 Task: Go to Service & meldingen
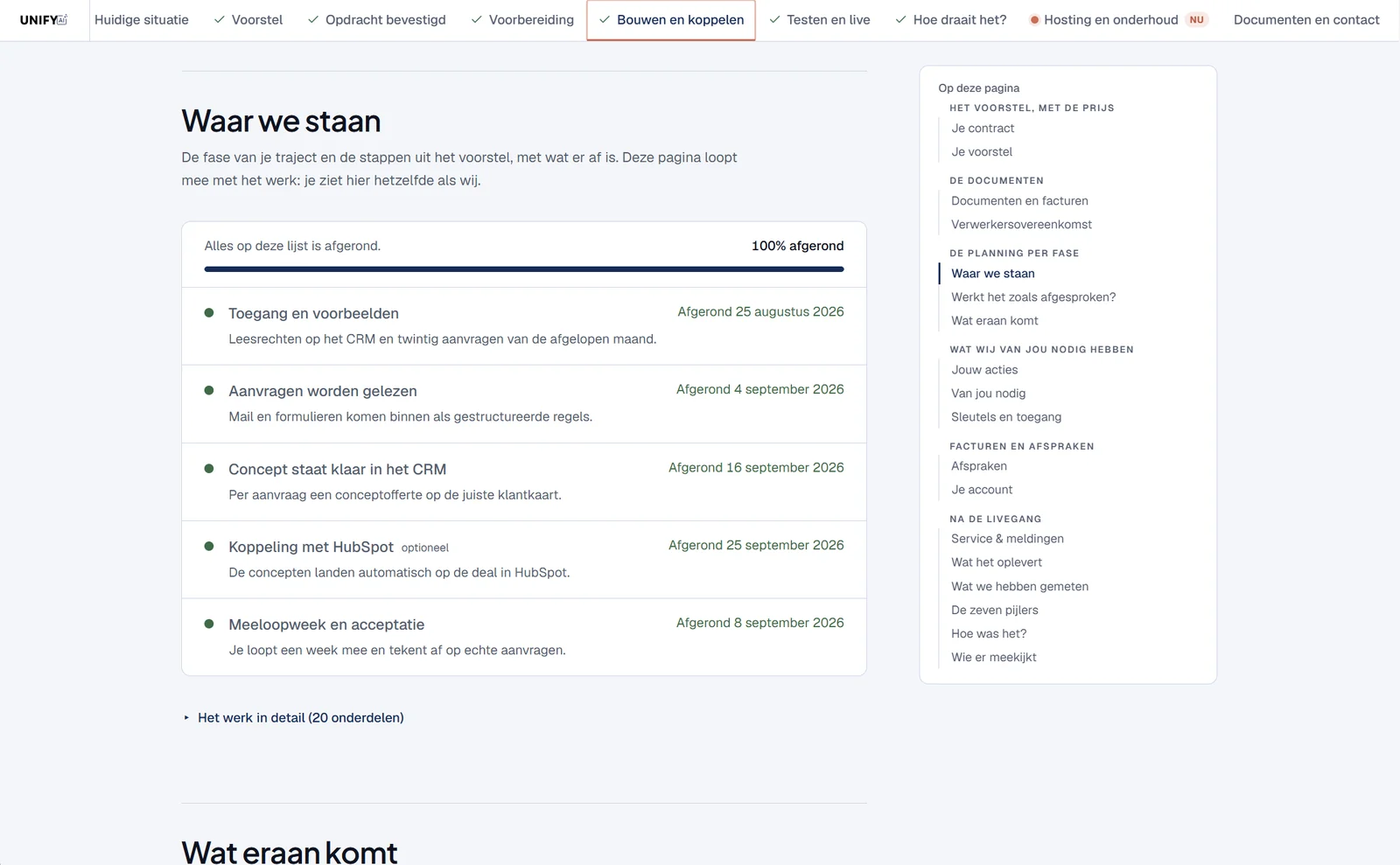click(1007, 539)
